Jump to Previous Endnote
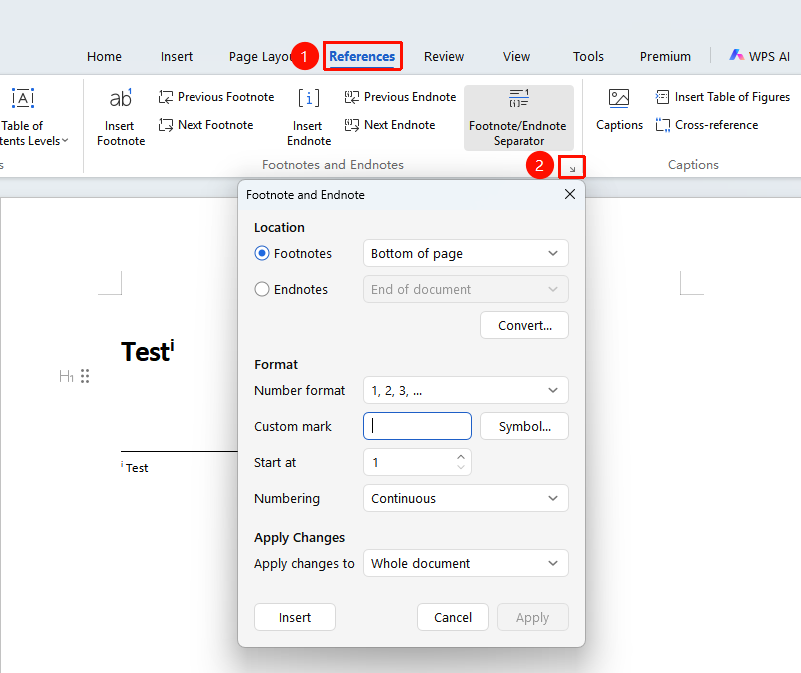 pyautogui.click(x=400, y=97)
